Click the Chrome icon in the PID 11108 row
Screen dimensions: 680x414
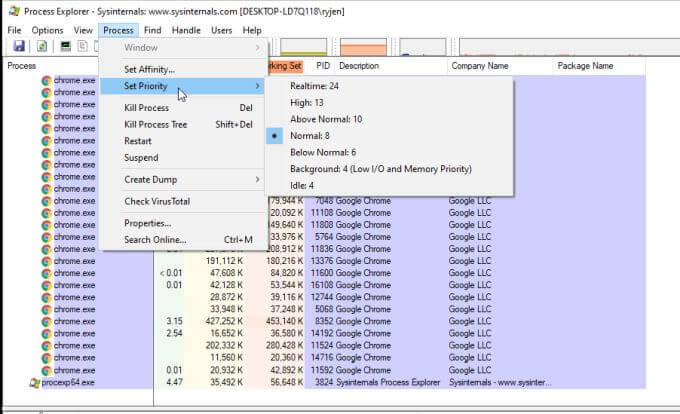[x=46, y=213]
